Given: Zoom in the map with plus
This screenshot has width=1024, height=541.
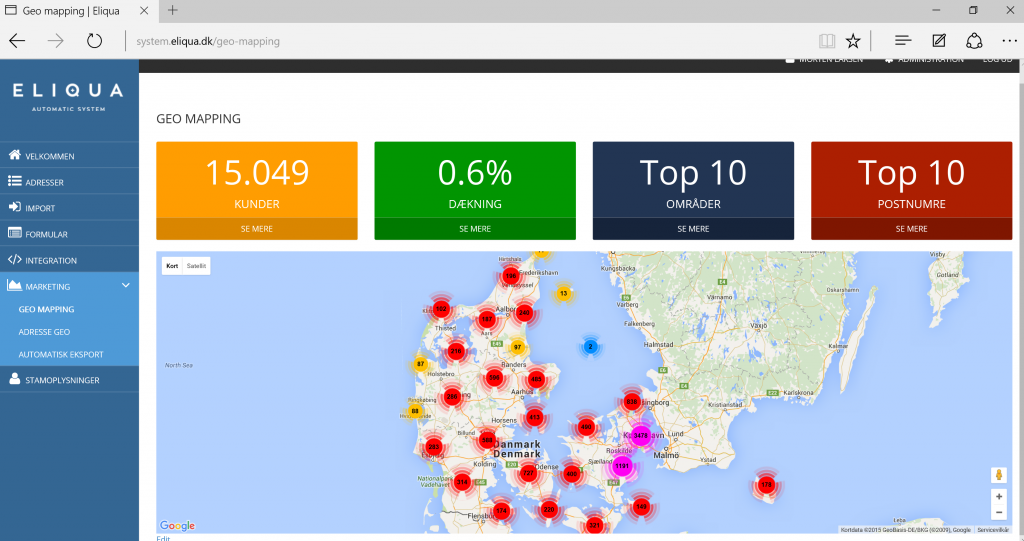Looking at the screenshot, I should [x=999, y=497].
